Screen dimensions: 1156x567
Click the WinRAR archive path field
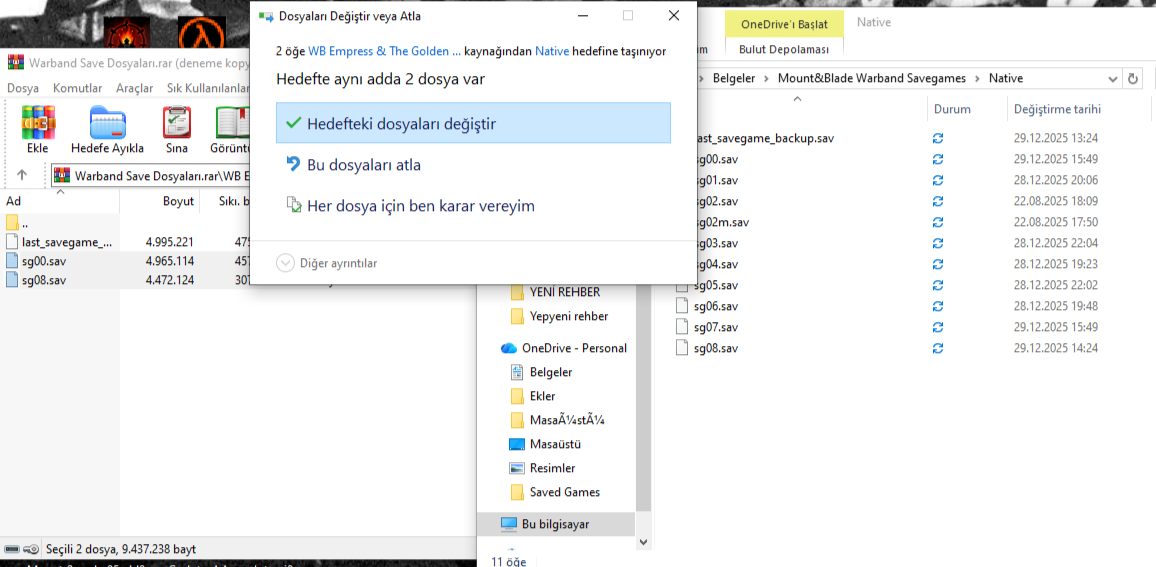(x=151, y=176)
